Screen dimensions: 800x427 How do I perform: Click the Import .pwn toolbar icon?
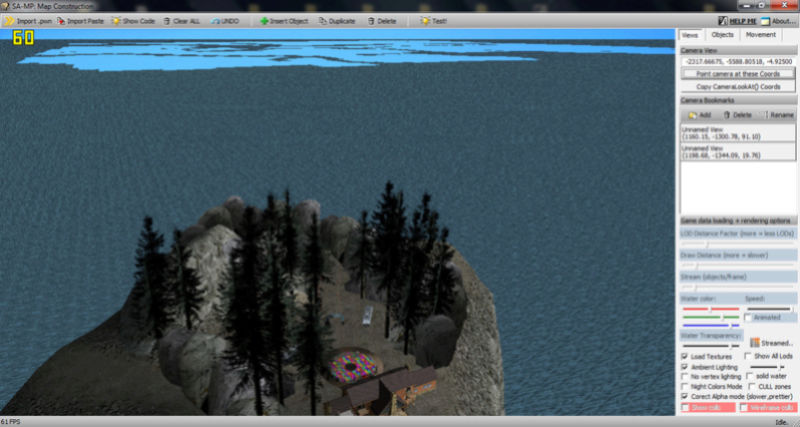[10, 21]
